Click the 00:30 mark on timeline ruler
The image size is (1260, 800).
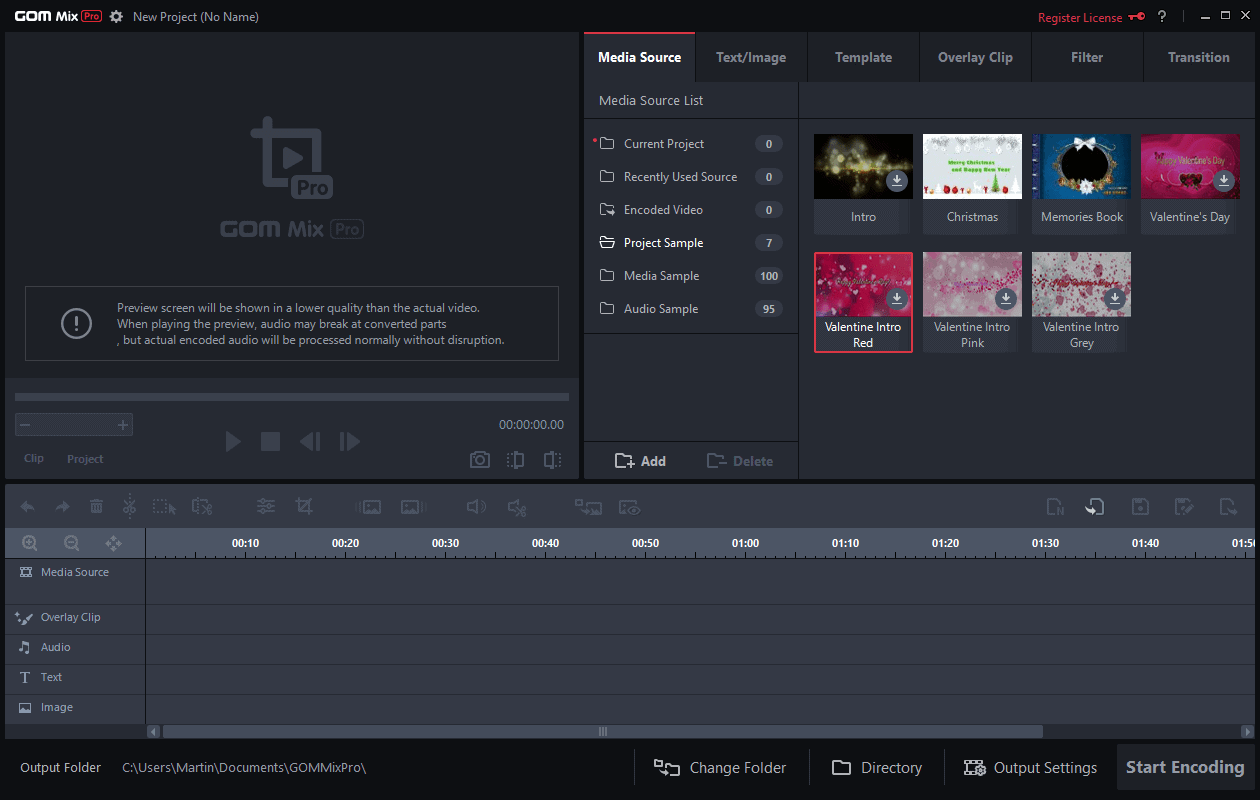click(445, 543)
